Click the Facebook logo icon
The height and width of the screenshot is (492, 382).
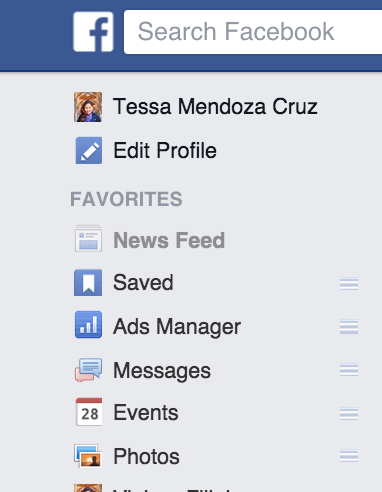(93, 32)
